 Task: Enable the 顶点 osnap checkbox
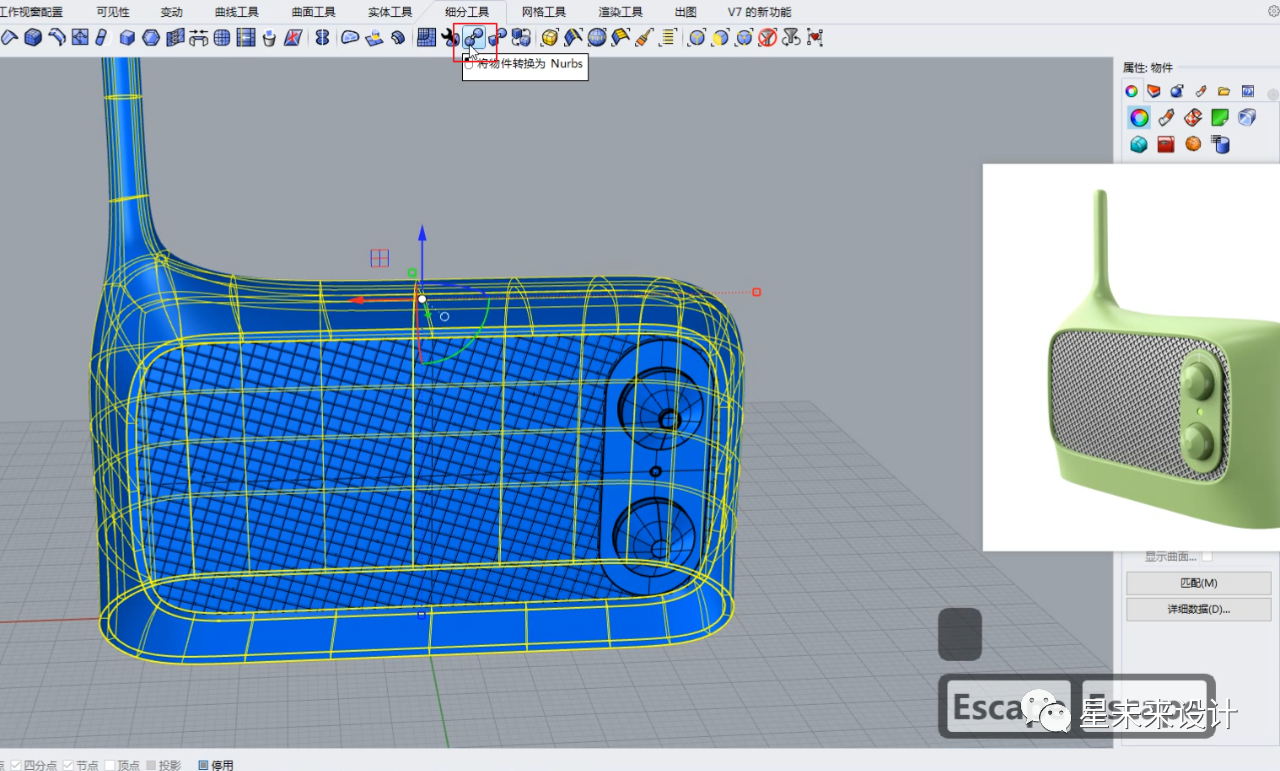(x=110, y=765)
